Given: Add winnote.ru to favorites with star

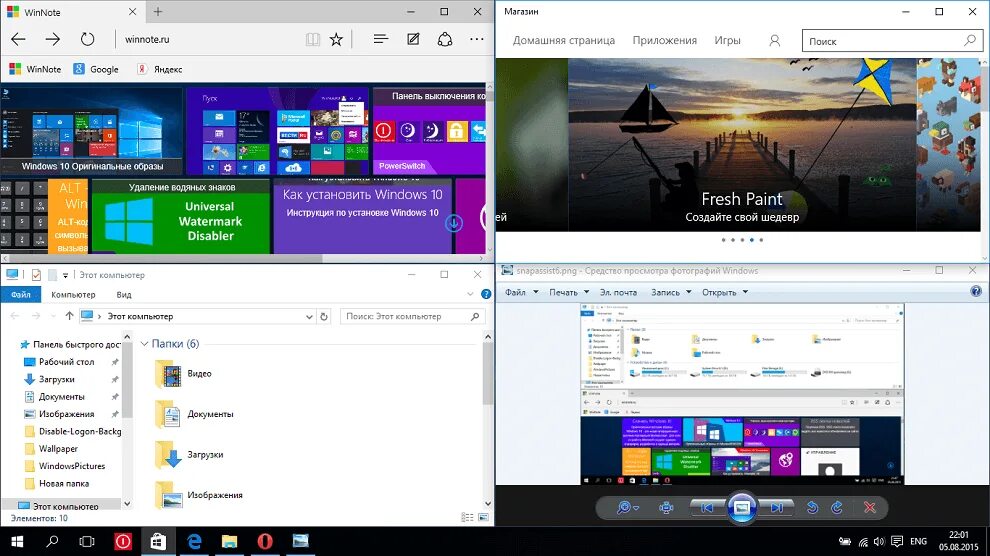Looking at the screenshot, I should [x=336, y=40].
